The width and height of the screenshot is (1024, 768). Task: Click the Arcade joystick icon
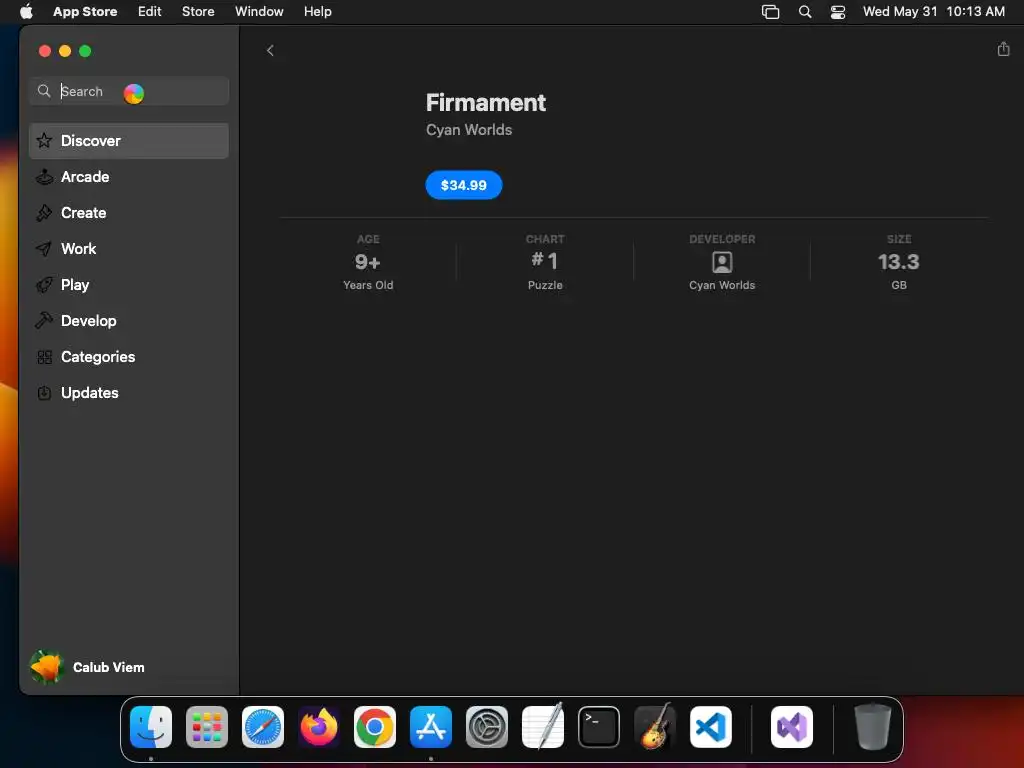[44, 177]
